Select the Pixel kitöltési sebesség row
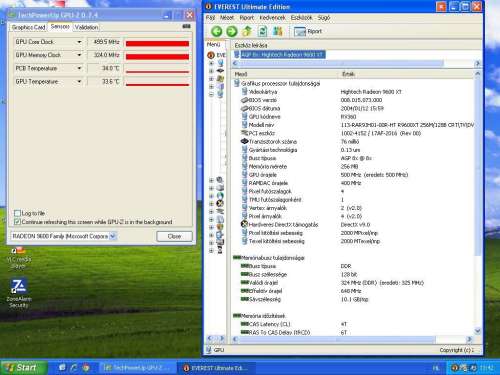This screenshot has height=375, width=500. (x=353, y=233)
